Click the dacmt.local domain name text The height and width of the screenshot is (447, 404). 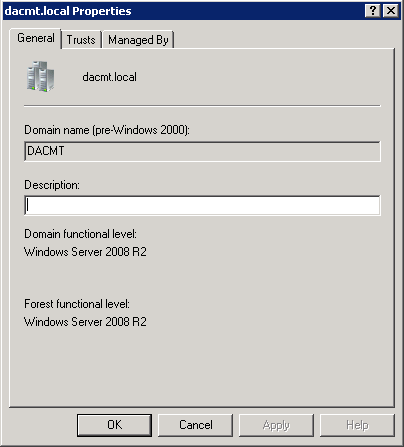pos(109,77)
